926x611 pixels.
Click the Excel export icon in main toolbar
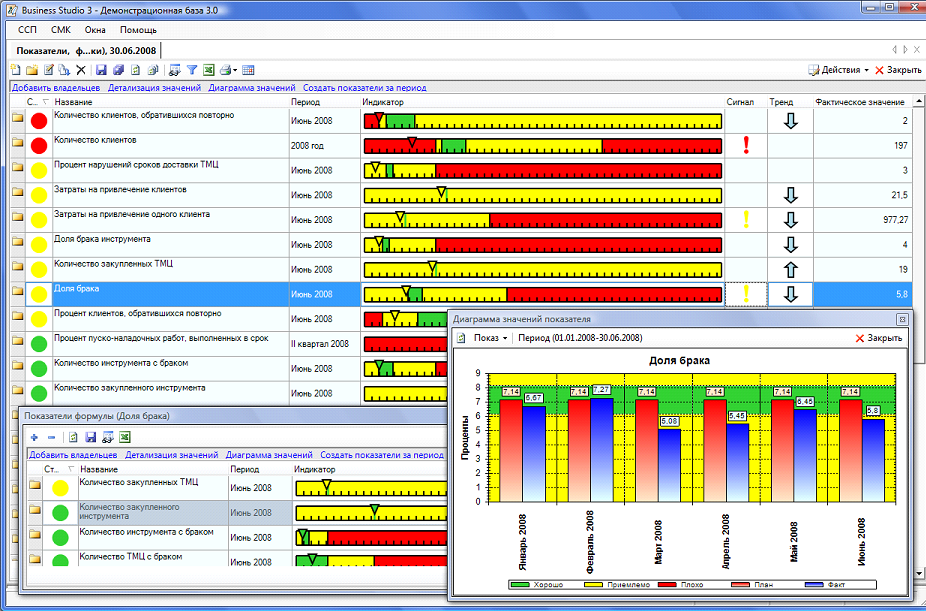coord(209,70)
